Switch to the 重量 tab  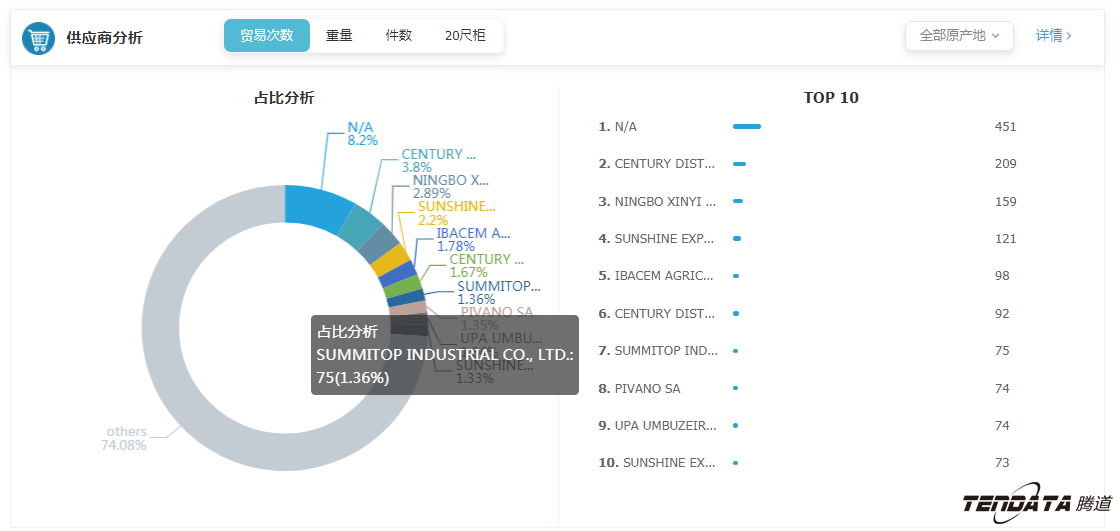click(x=339, y=36)
